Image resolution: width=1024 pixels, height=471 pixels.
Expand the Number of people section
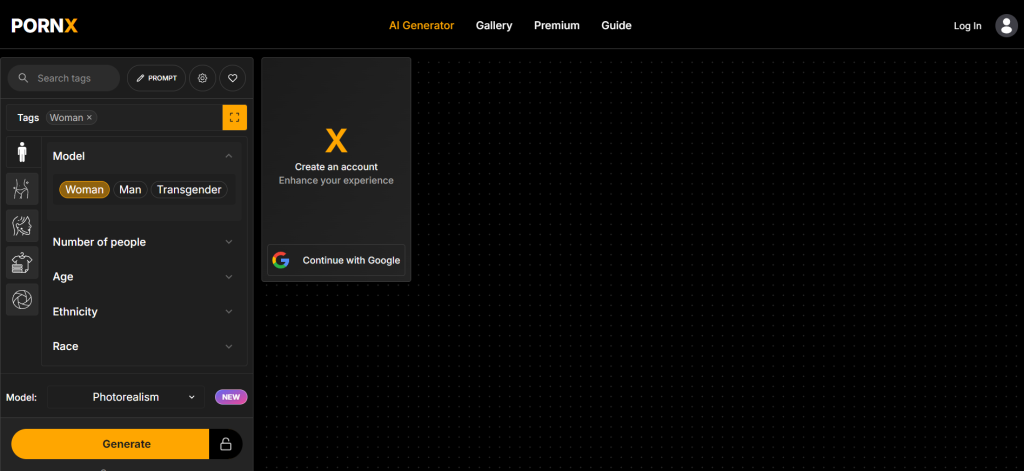[143, 242]
